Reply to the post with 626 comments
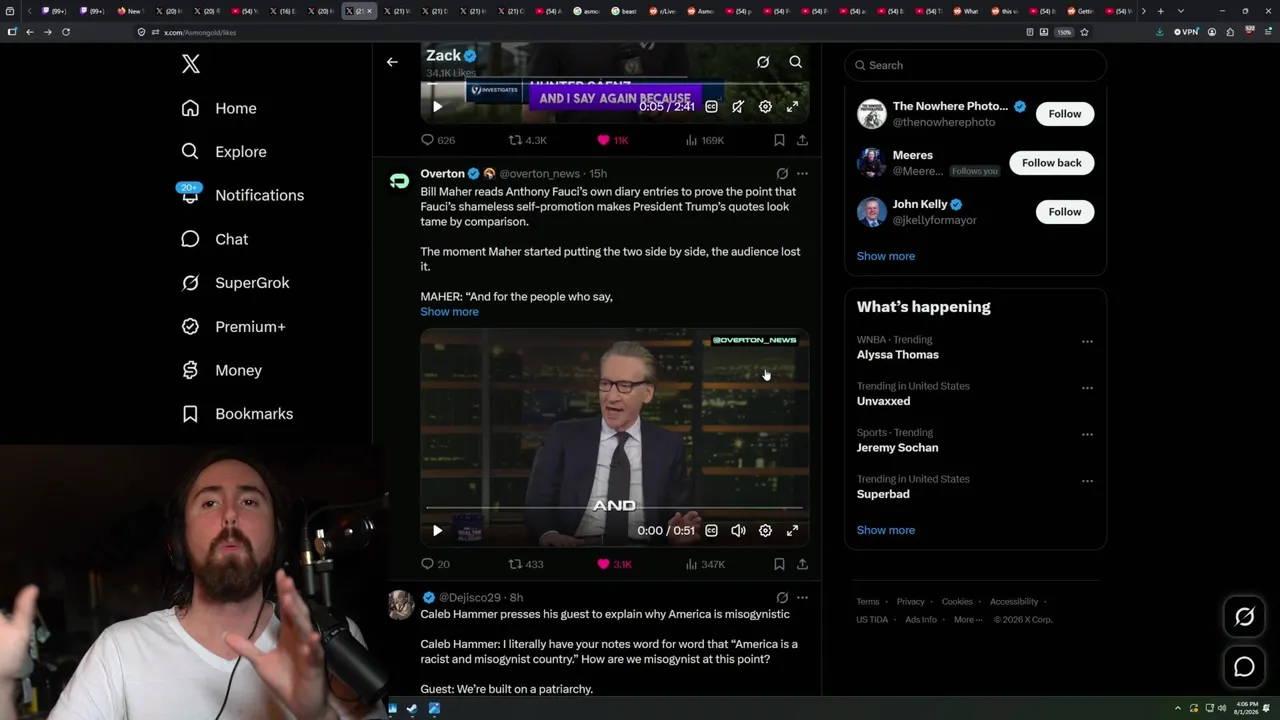Viewport: 1280px width, 720px height. coord(438,140)
